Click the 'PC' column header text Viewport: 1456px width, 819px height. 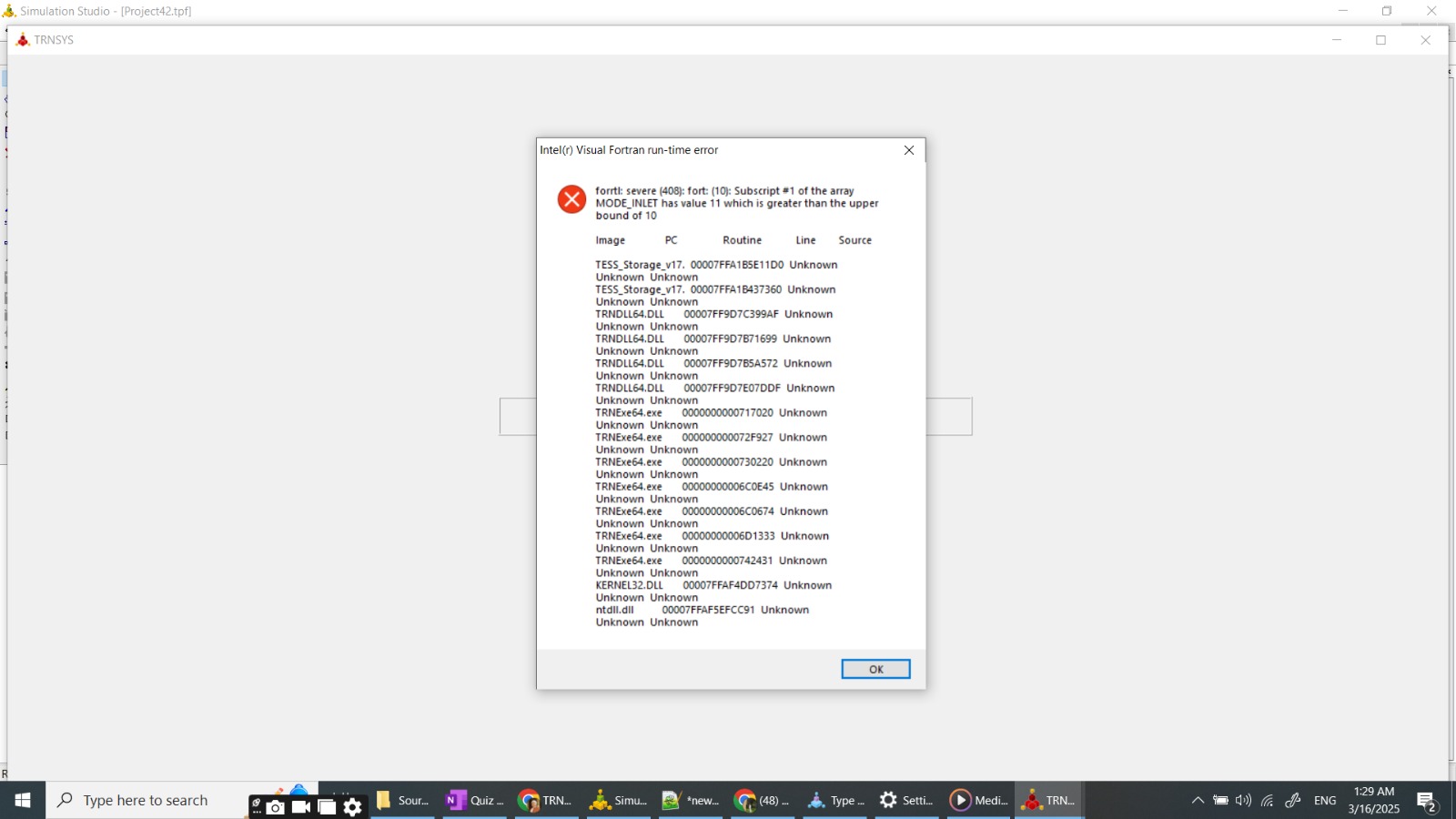(671, 240)
